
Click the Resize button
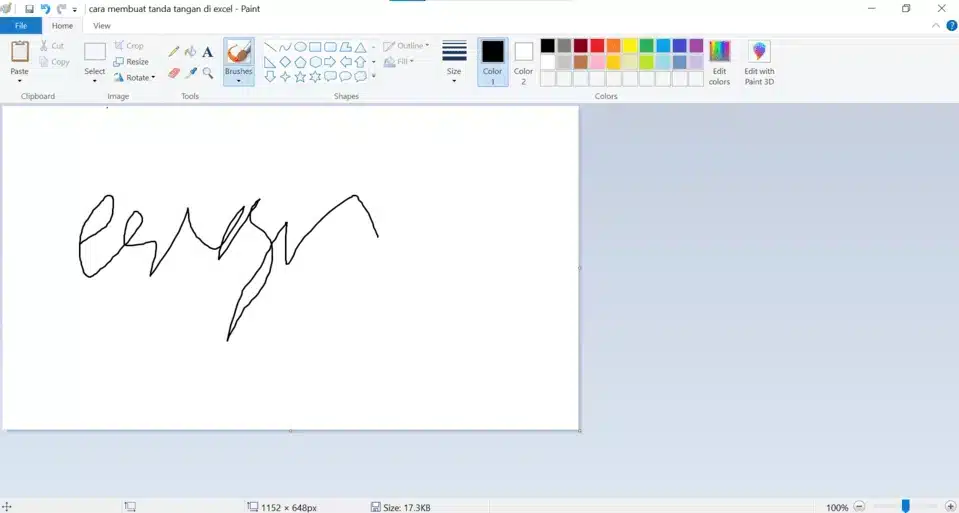[x=131, y=61]
